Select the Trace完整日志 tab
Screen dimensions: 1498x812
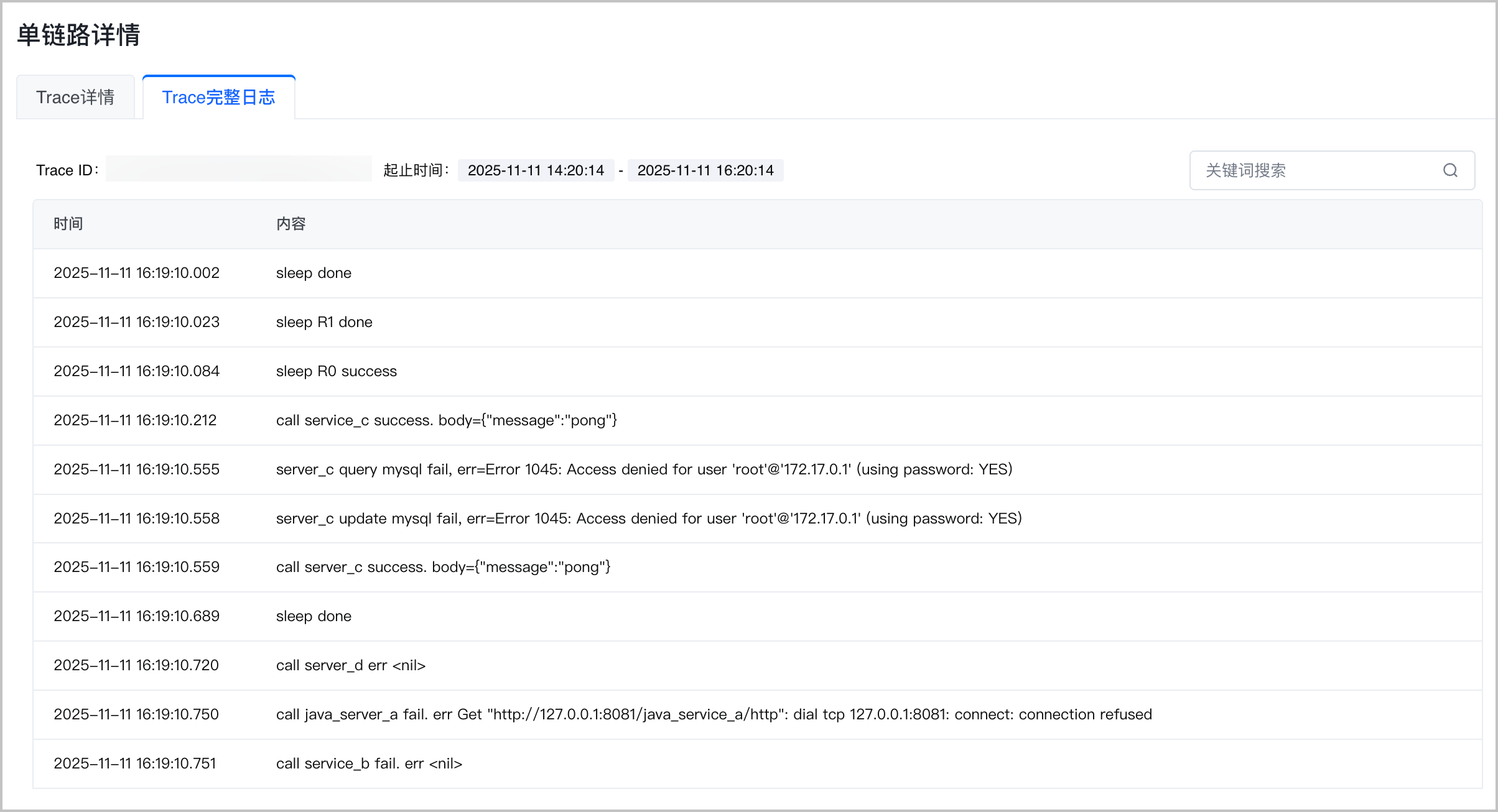point(218,97)
